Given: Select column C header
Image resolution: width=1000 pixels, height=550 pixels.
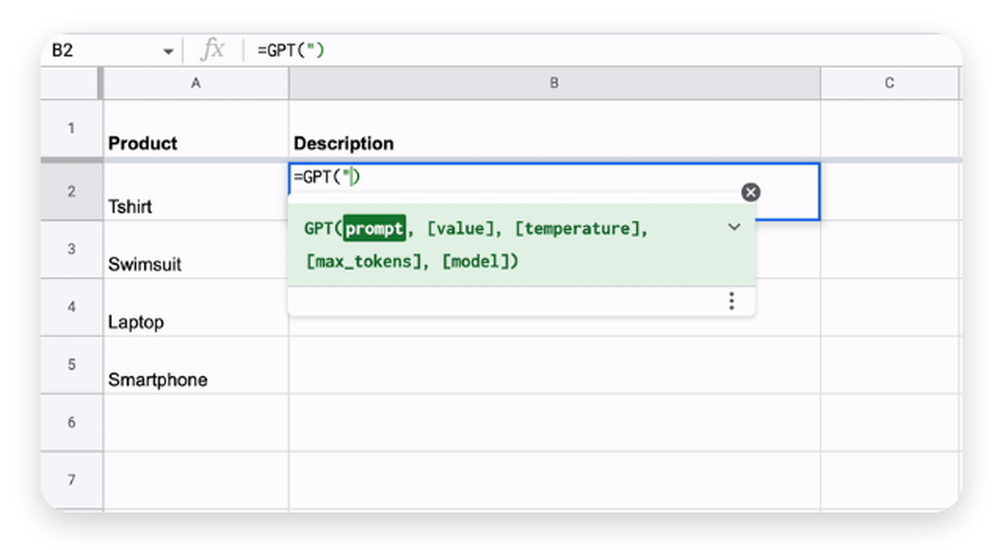Looking at the screenshot, I should tap(889, 83).
